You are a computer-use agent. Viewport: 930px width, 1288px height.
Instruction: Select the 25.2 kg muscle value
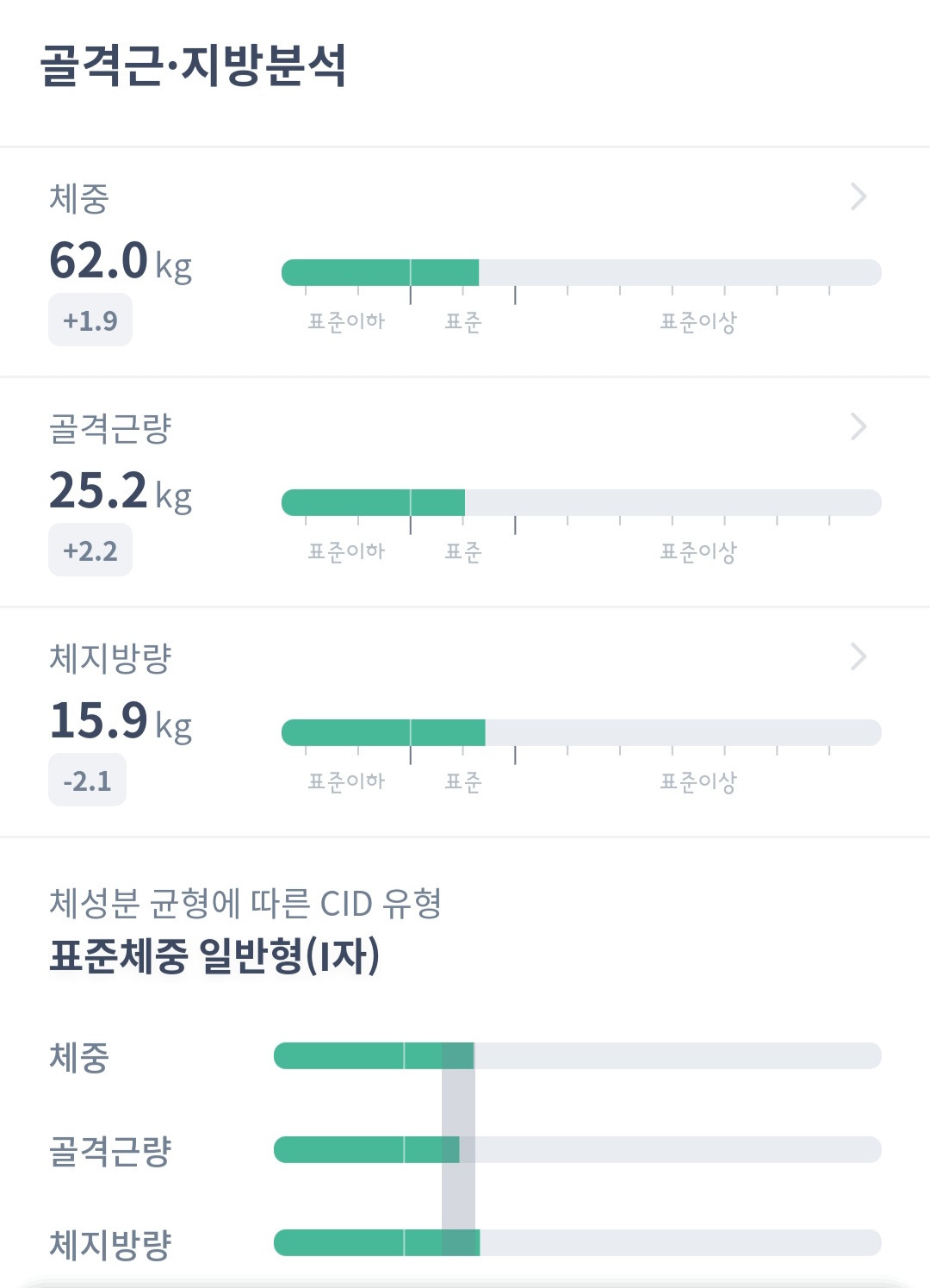tap(120, 491)
